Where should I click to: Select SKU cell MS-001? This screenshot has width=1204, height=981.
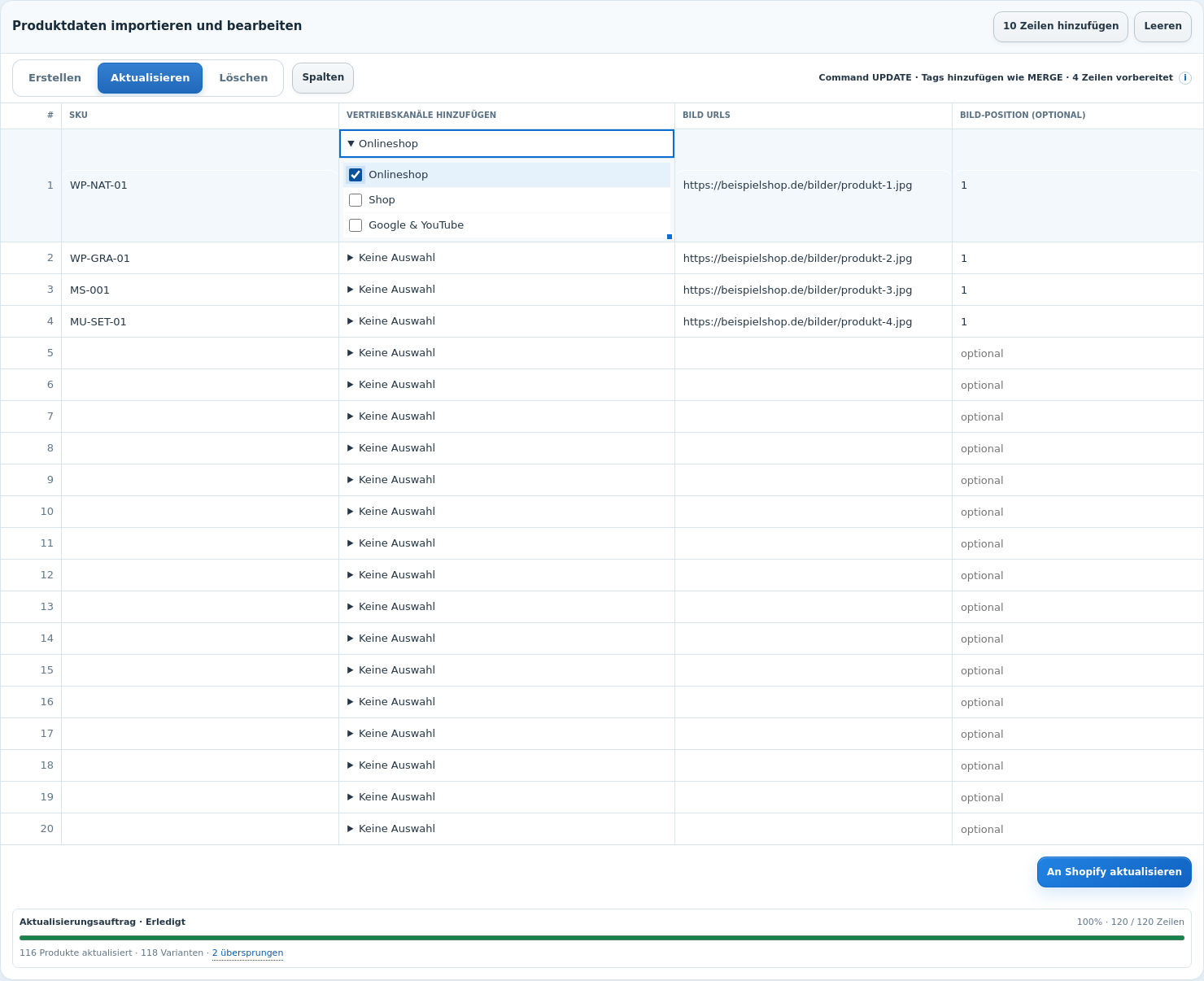tap(200, 290)
